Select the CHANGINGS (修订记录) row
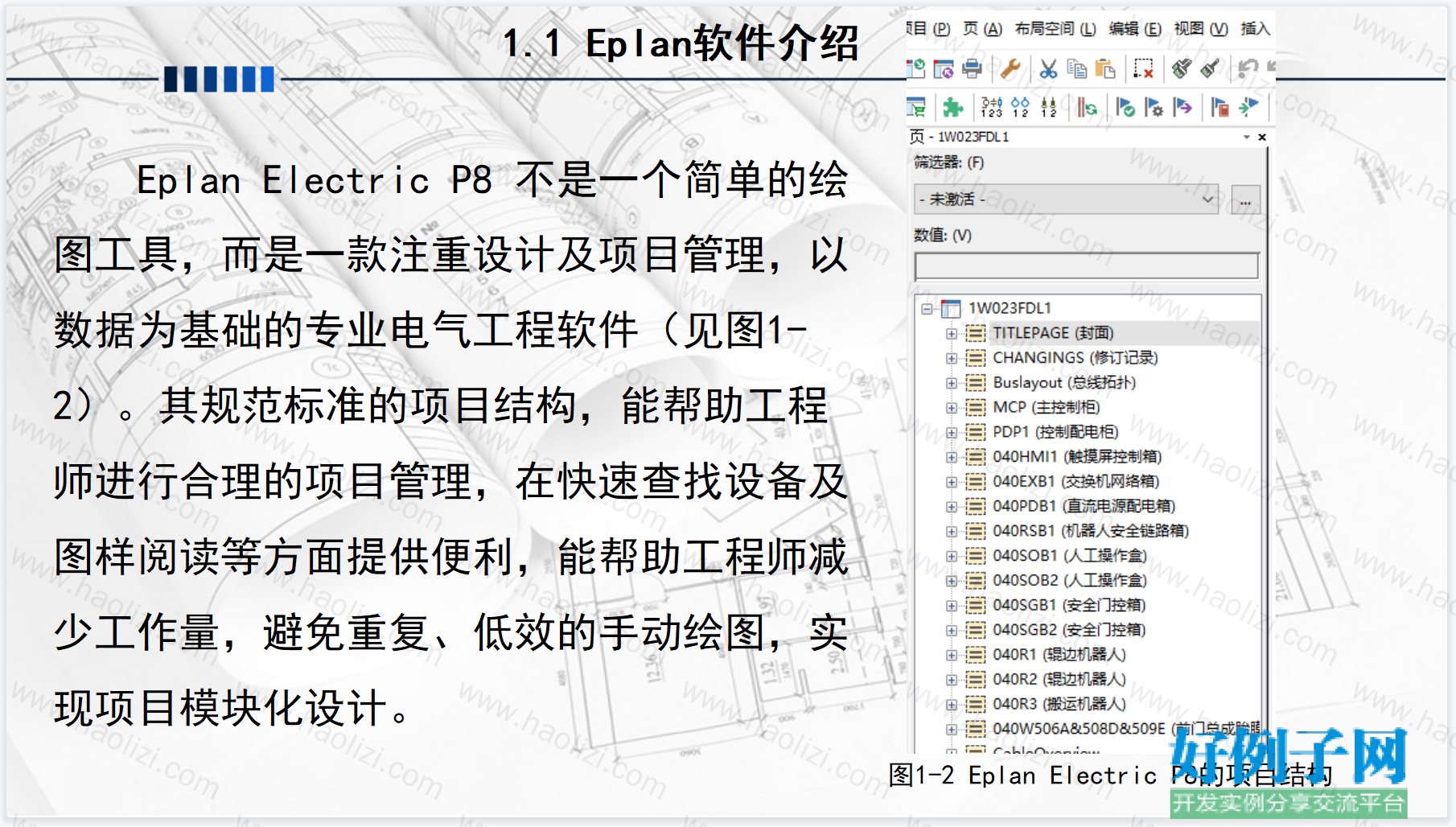 pyautogui.click(x=1076, y=358)
